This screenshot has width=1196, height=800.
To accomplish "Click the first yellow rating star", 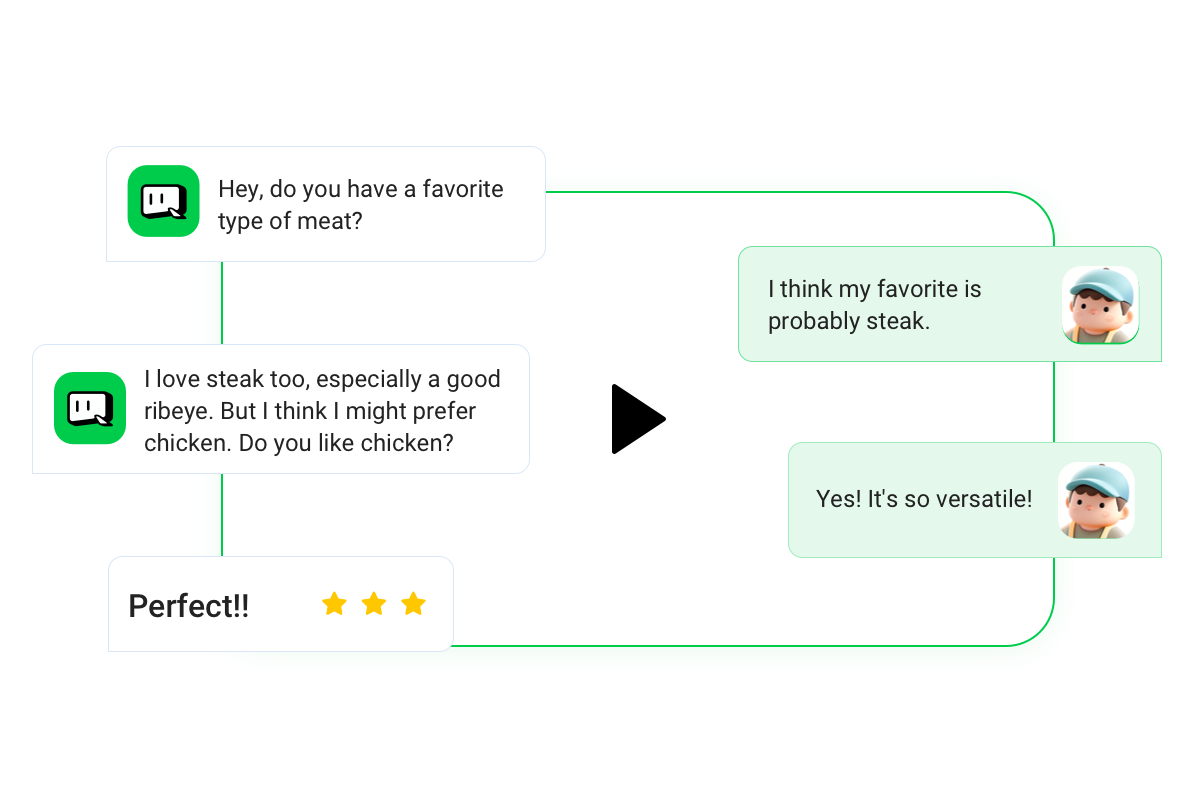I will click(x=334, y=604).
